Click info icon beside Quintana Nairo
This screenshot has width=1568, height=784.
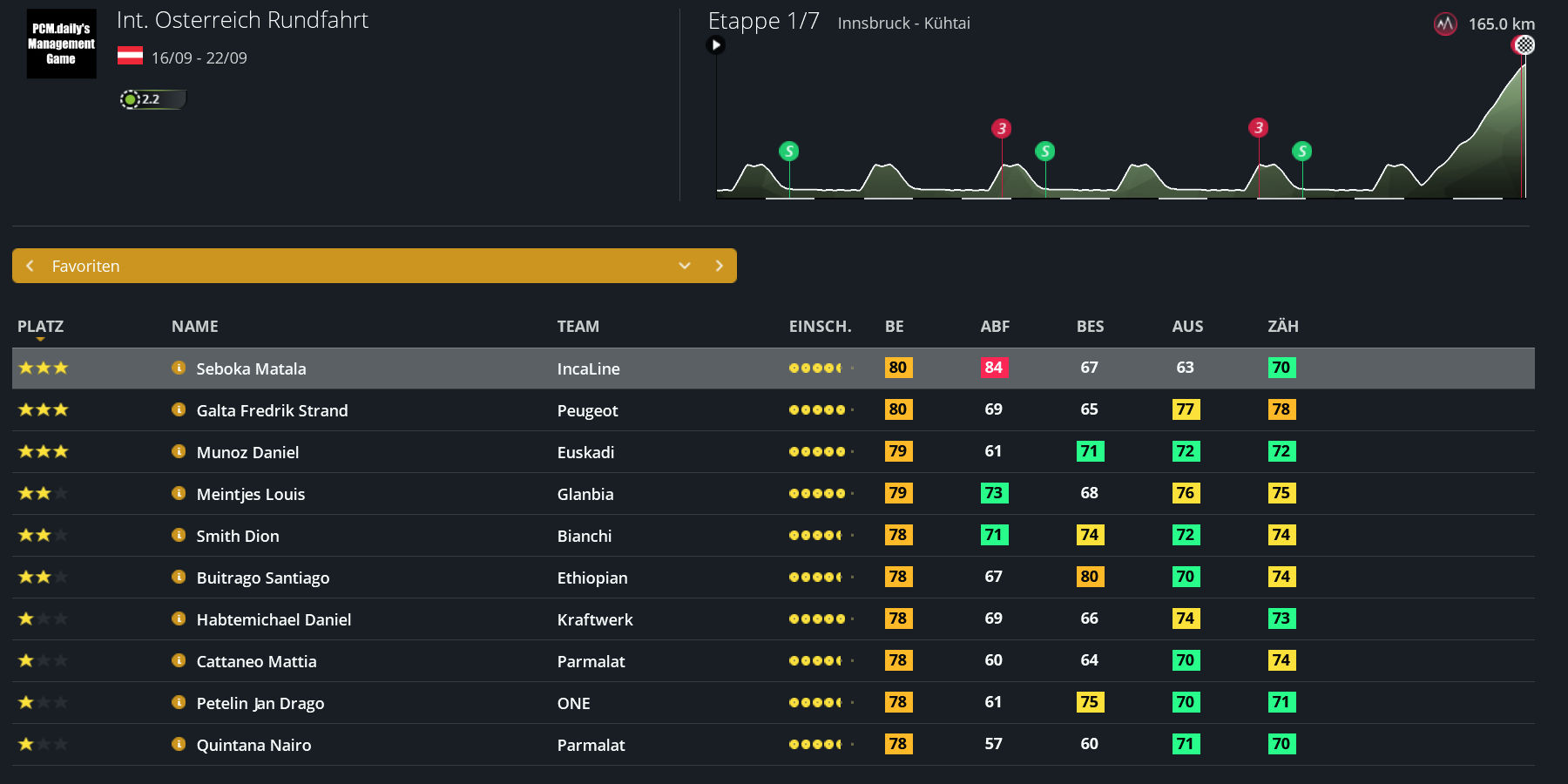click(179, 744)
